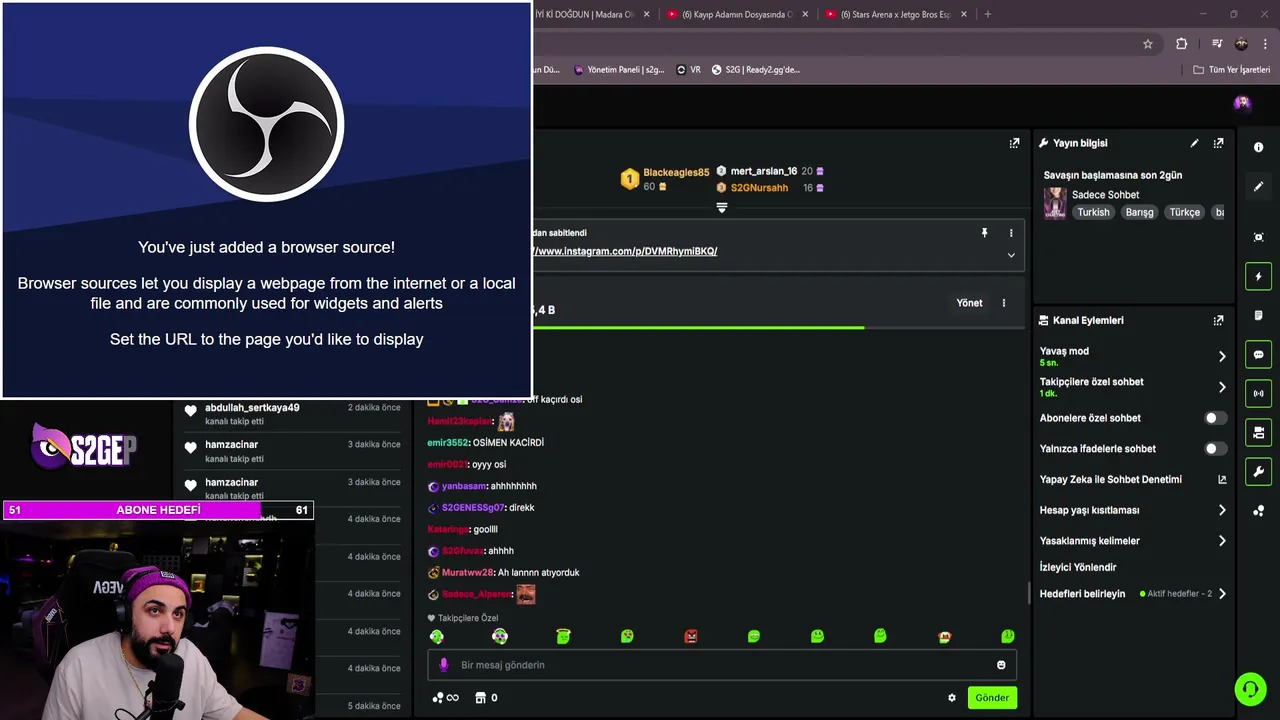
Task: Toggle Abonelere özel sohbet switch
Action: point(1214,418)
